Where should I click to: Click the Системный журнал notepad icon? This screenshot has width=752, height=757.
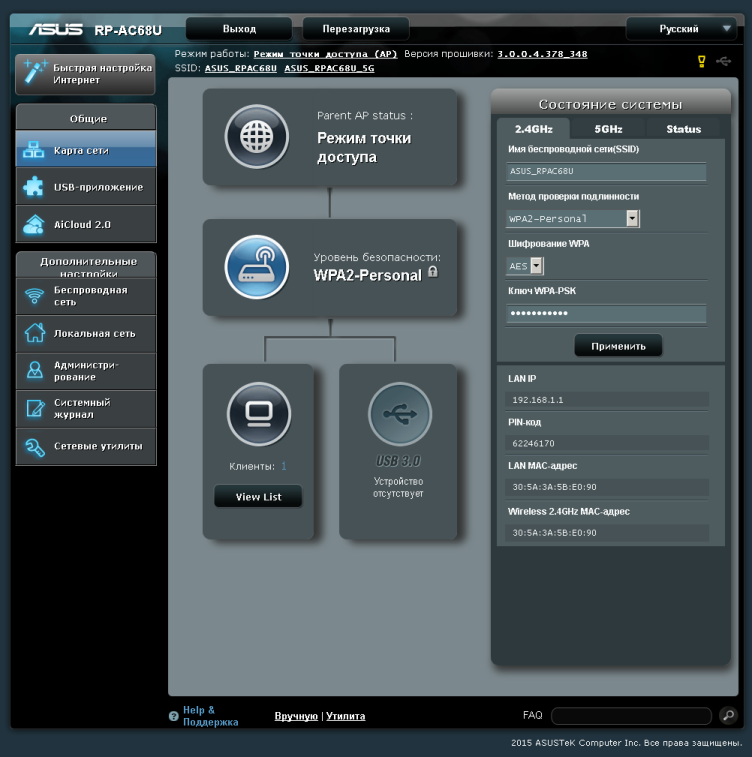tap(35, 408)
